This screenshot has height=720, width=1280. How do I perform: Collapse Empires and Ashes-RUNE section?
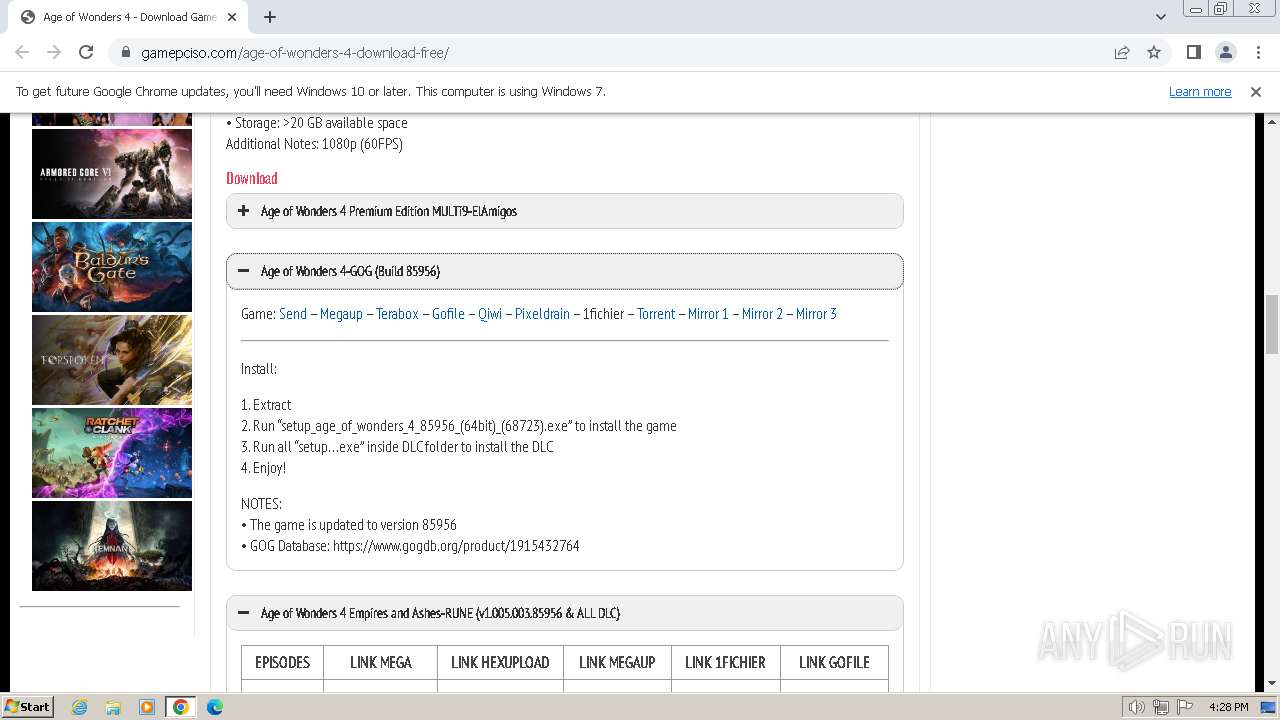[565, 613]
